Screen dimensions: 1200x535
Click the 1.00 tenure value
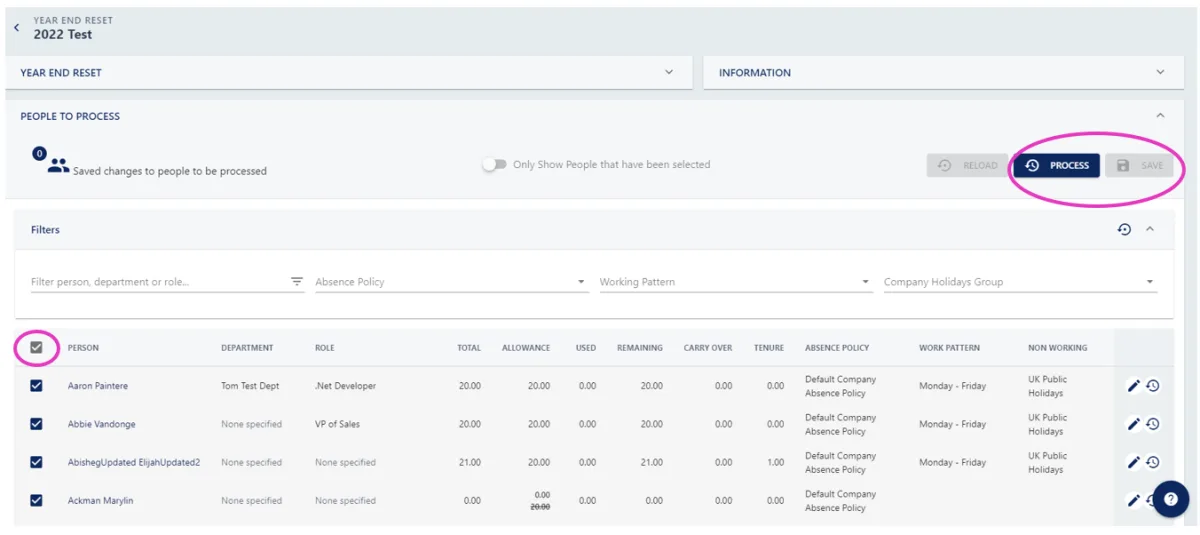coord(775,462)
